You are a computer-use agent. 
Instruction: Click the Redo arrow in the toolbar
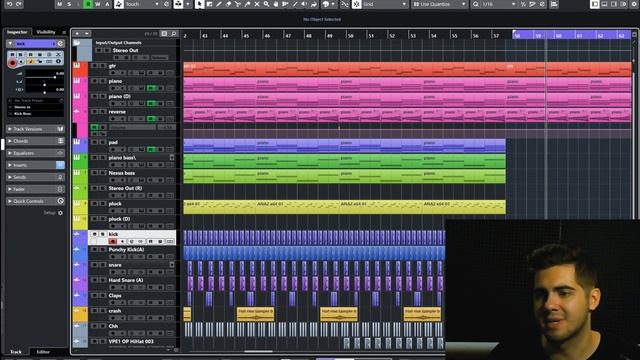[19, 4]
